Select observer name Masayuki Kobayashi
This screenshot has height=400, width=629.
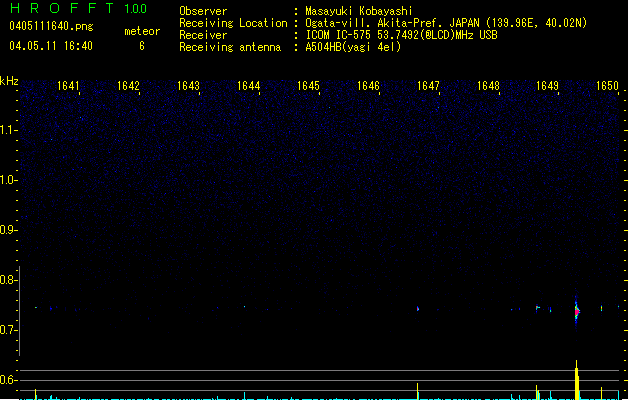359,11
